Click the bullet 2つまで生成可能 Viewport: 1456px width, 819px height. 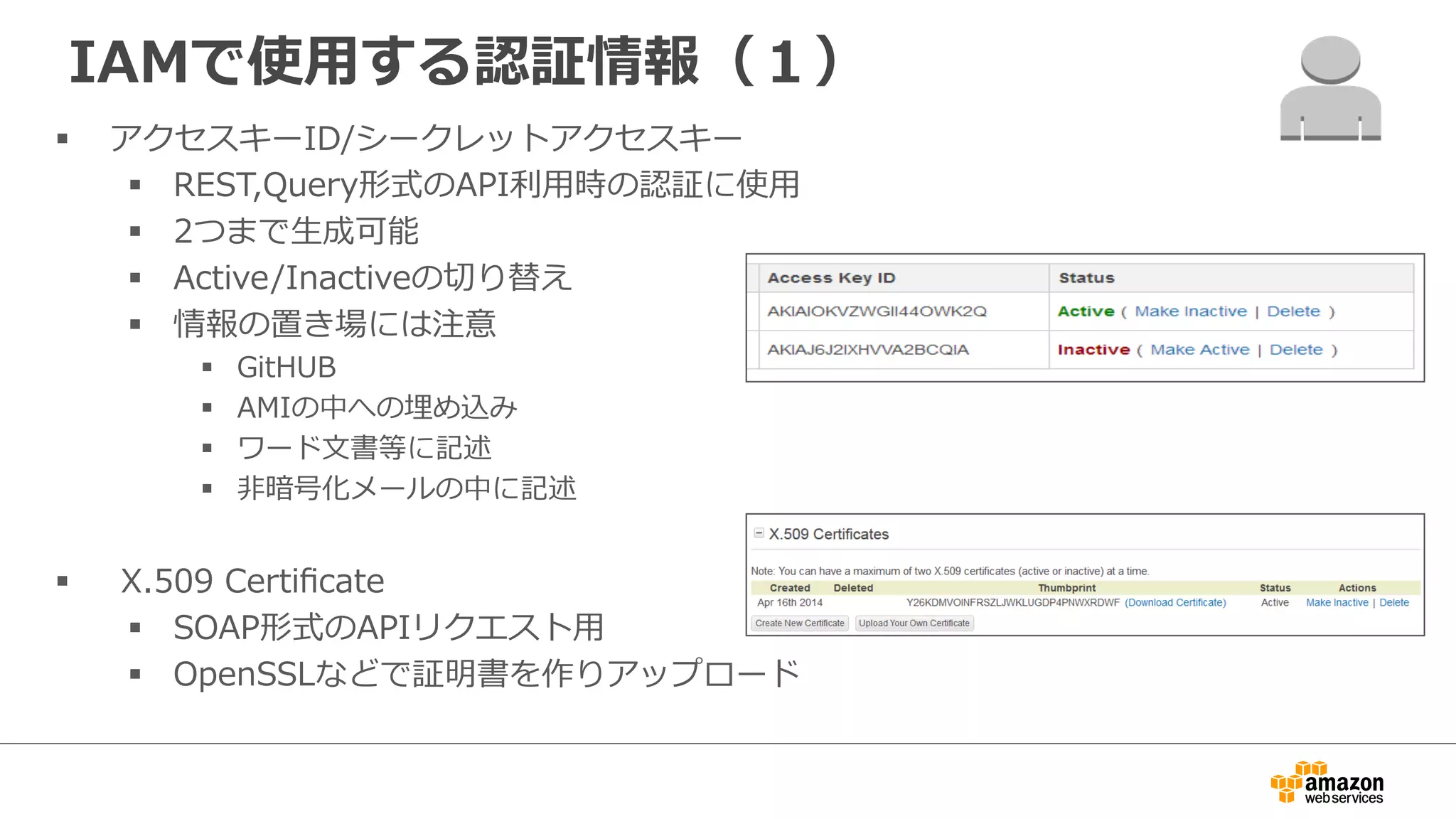coord(296,231)
